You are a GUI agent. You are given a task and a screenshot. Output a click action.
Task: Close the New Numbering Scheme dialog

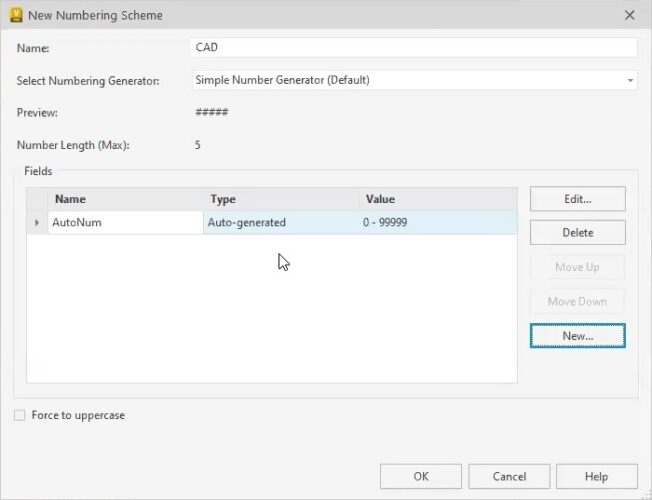pos(630,15)
